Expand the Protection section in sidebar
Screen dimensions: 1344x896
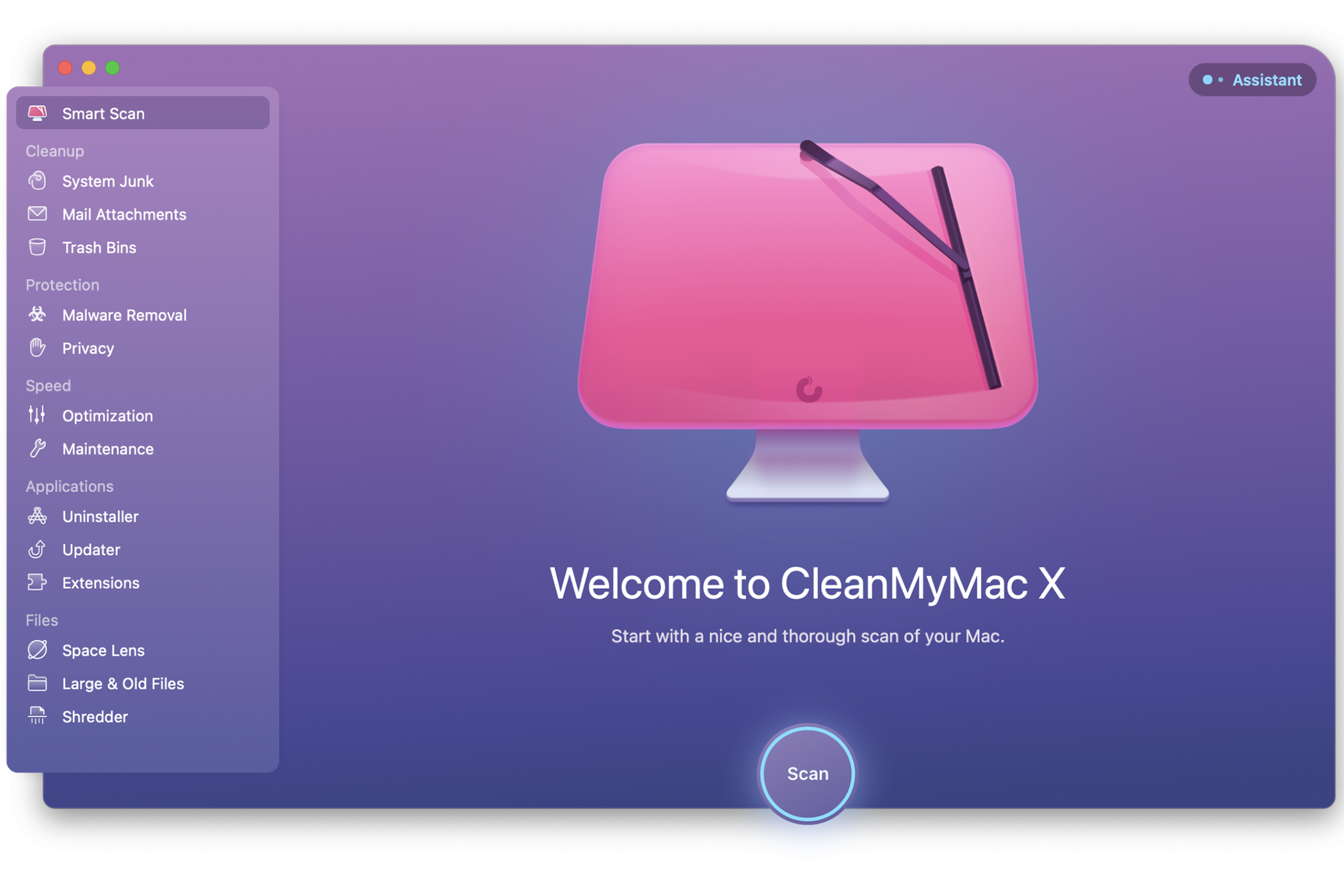(x=62, y=284)
